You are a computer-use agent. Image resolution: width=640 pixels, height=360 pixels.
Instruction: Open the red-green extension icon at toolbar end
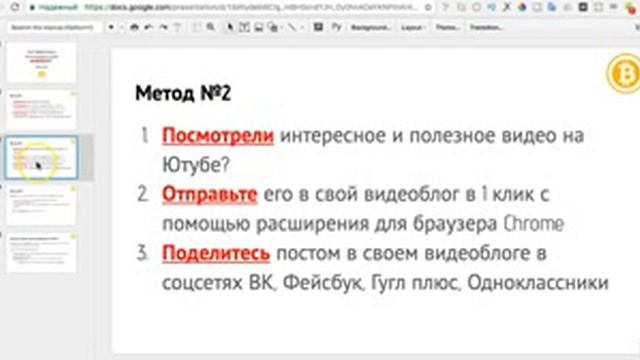point(631,8)
